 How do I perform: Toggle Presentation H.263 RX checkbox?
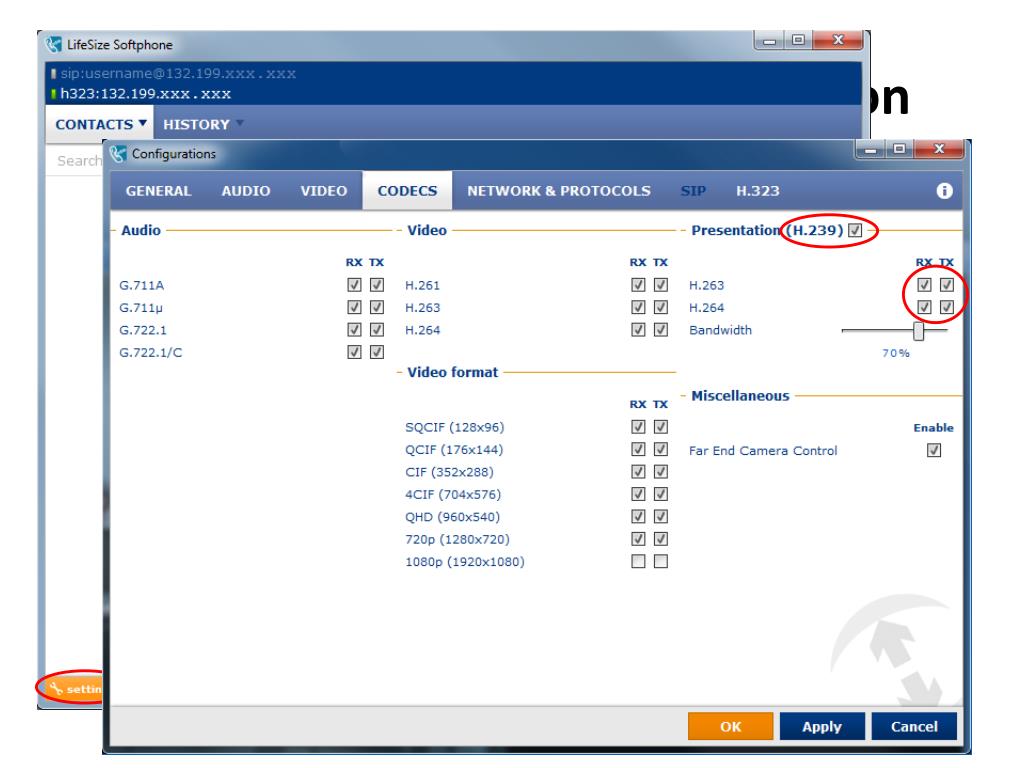[x=924, y=285]
